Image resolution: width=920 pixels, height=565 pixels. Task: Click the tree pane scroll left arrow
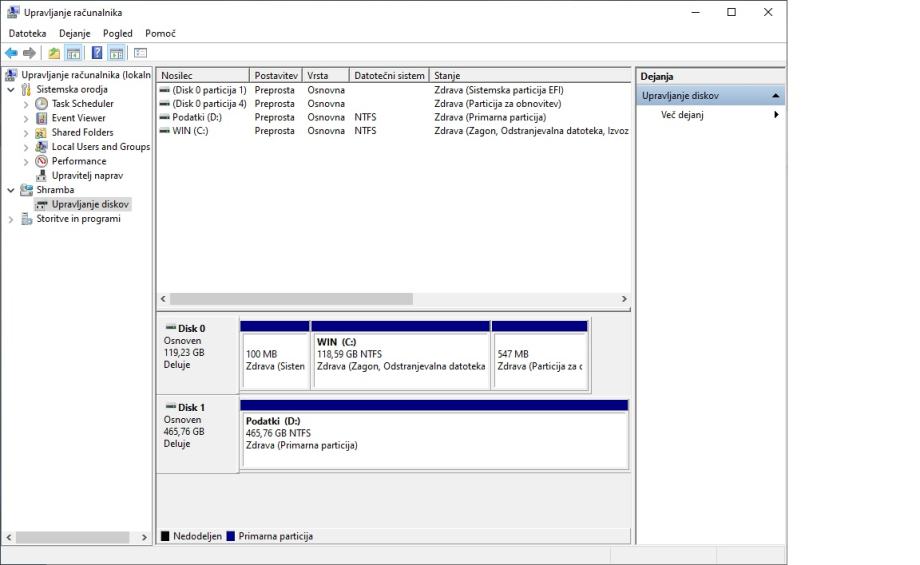9,537
